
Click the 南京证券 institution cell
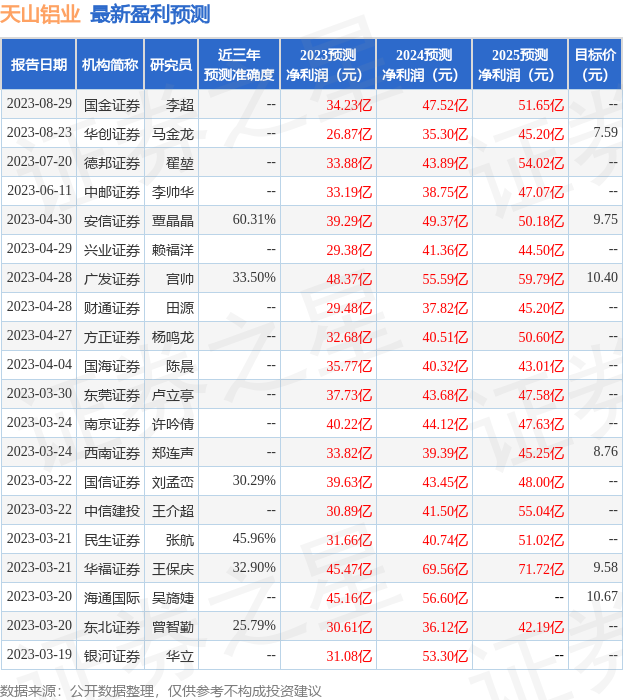[x=112, y=424]
